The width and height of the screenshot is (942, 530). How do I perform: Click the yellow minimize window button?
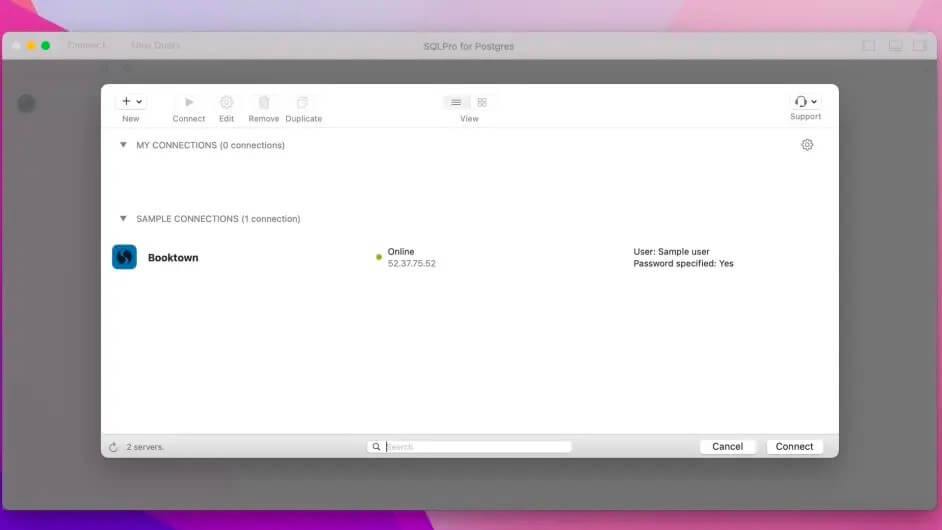point(31,46)
